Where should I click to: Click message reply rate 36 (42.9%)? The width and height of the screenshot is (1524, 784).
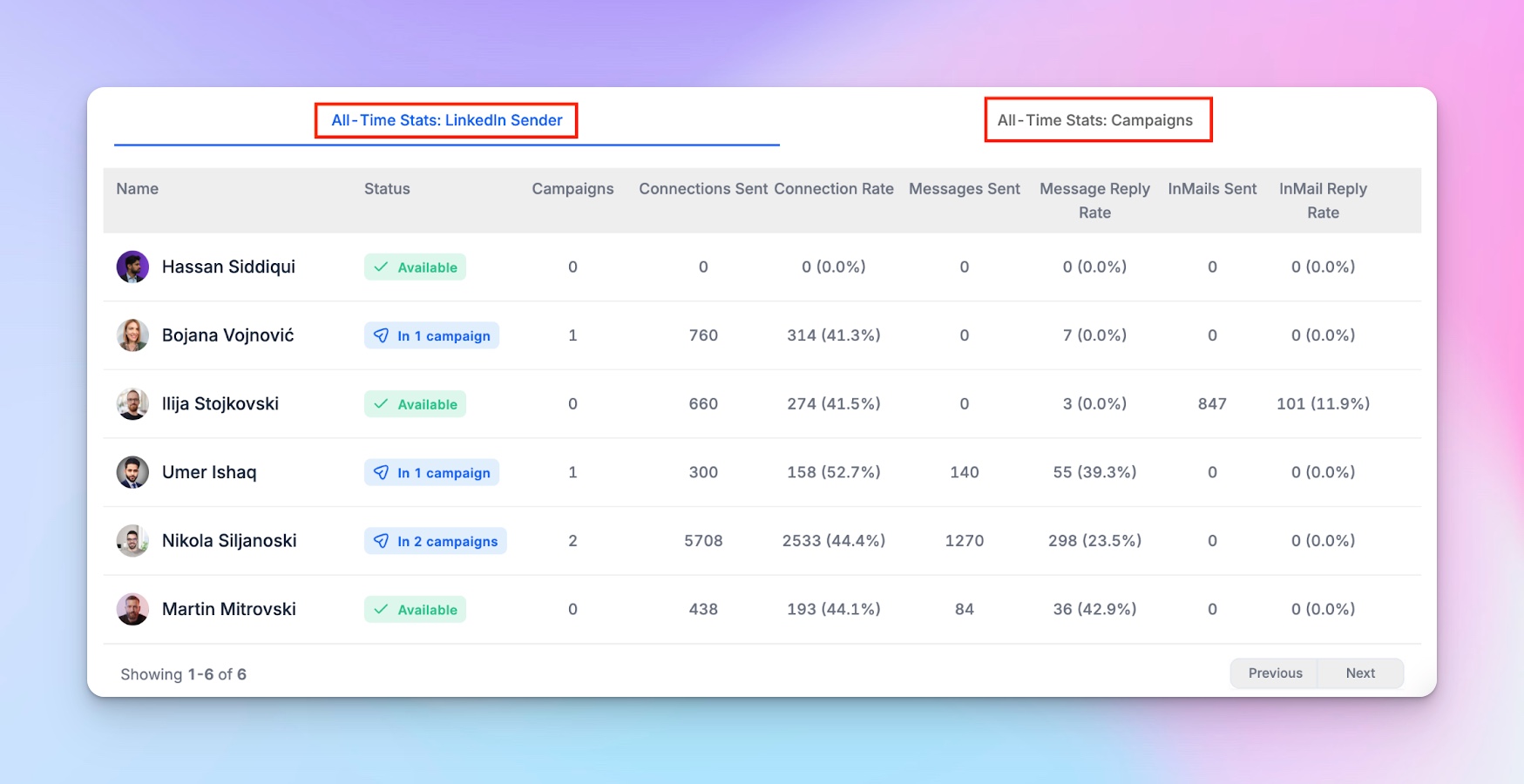tap(1094, 609)
